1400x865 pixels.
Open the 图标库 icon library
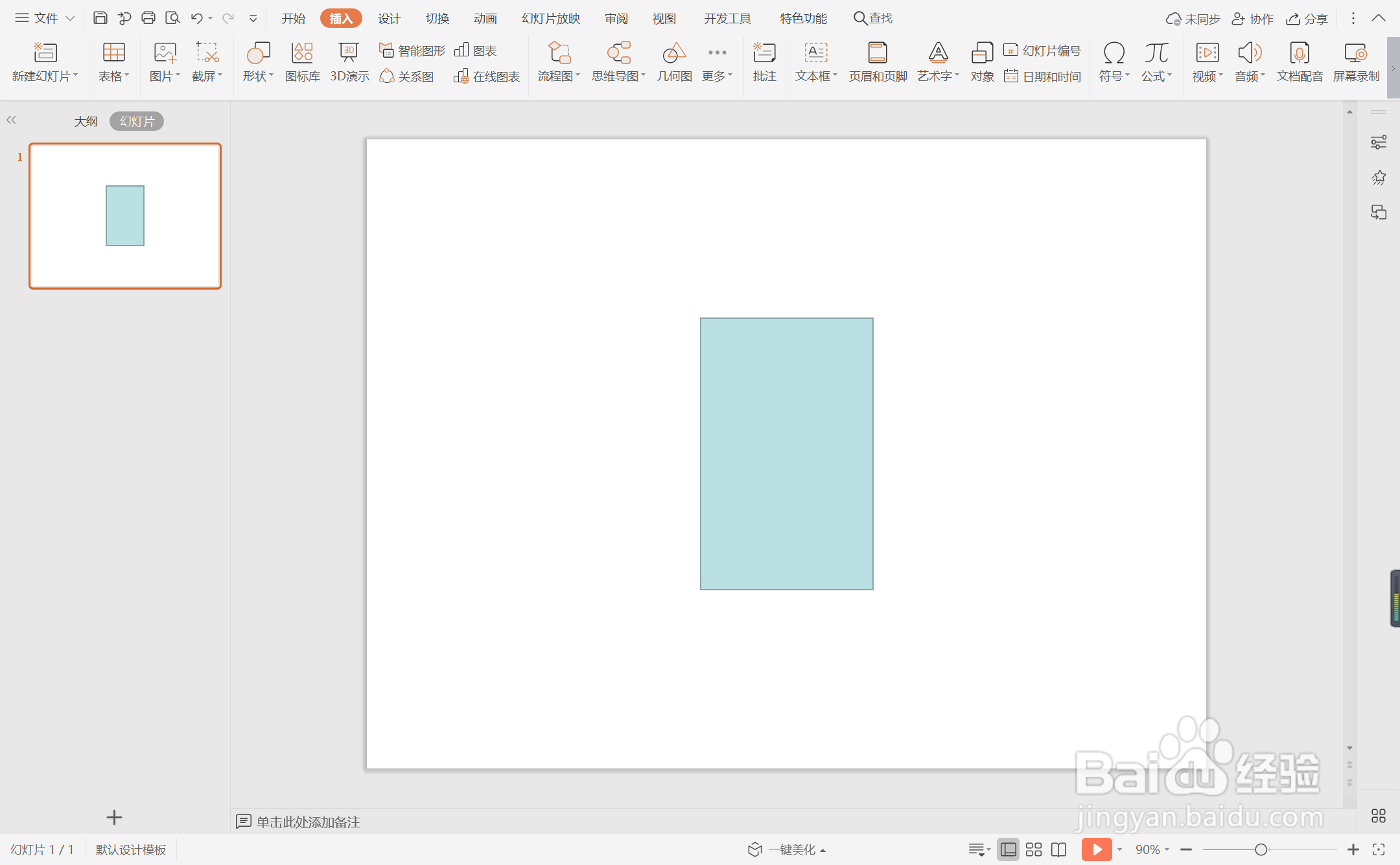(302, 62)
